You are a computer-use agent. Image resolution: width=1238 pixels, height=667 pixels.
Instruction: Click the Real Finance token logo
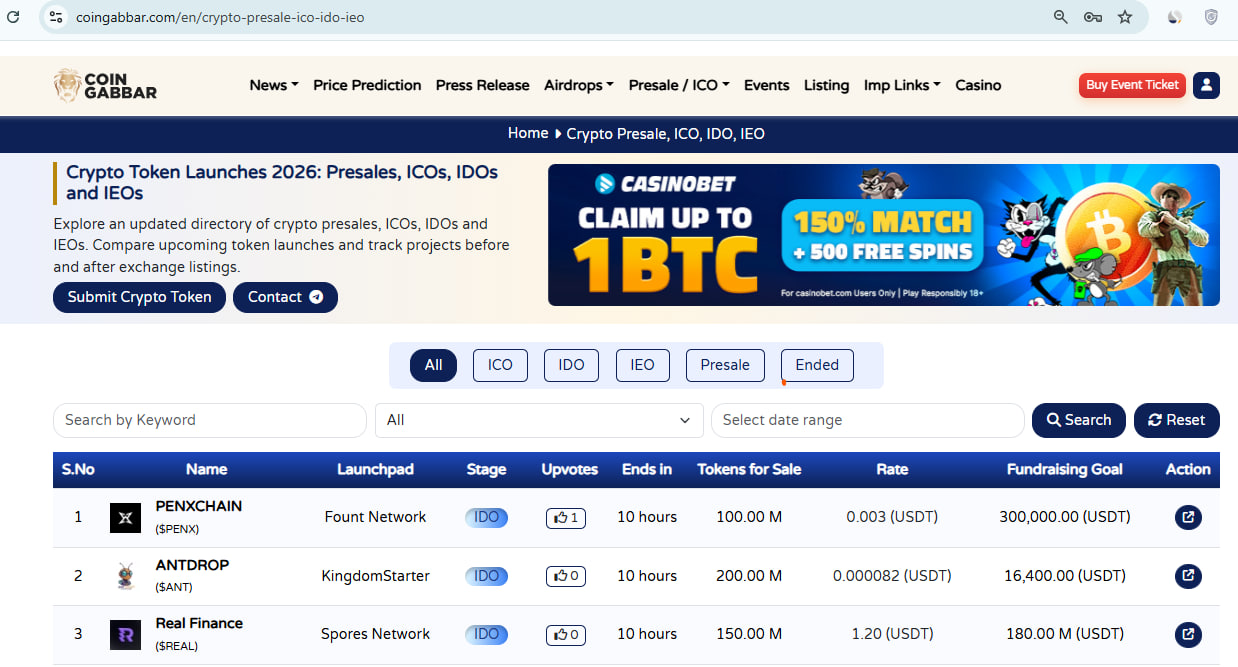(125, 634)
